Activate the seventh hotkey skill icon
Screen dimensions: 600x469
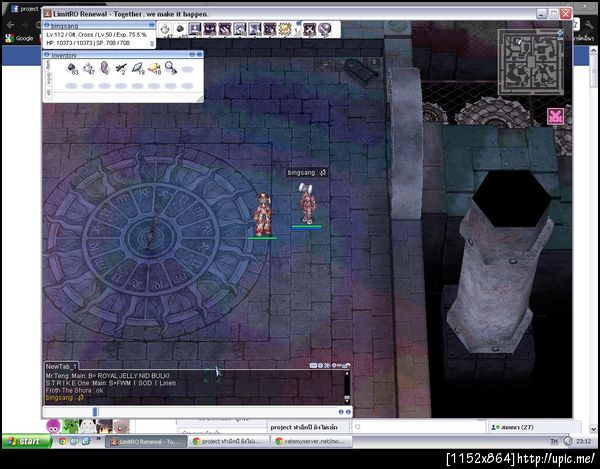click(x=255, y=29)
